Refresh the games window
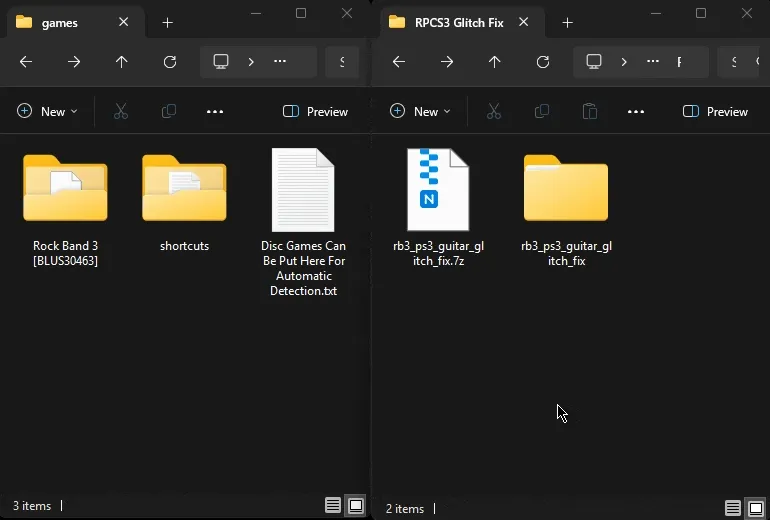770x520 pixels. click(x=170, y=62)
